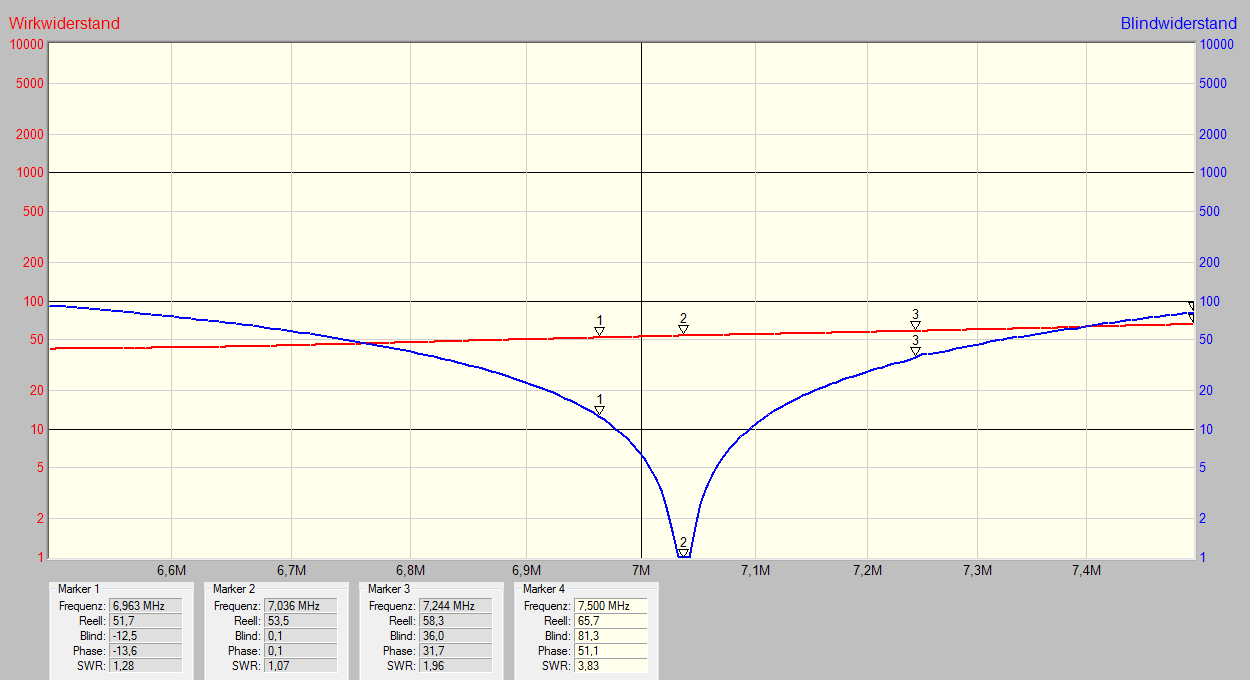Click the red Wirkwiderstand axis title
The image size is (1250, 680).
(x=65, y=23)
